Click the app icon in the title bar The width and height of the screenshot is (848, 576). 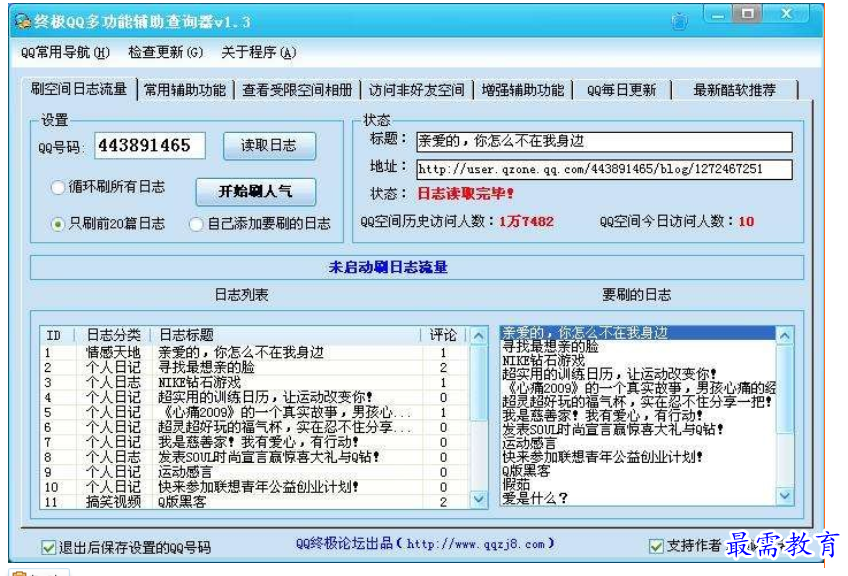(23, 21)
